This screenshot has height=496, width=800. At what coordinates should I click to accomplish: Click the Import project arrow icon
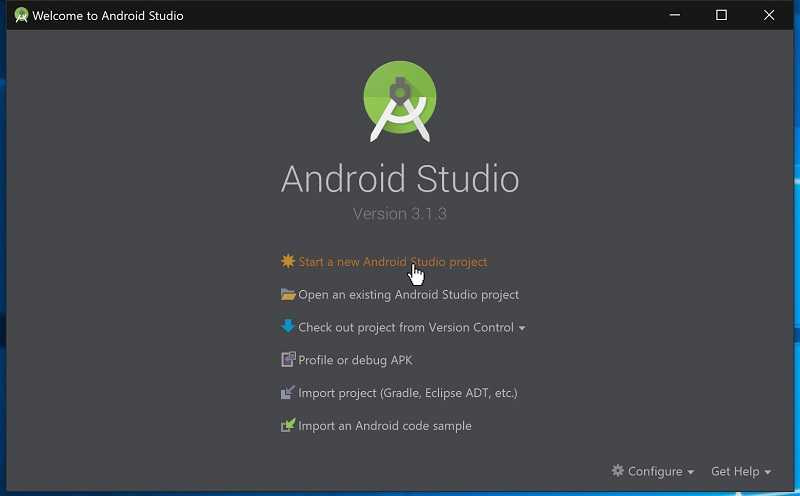point(288,392)
